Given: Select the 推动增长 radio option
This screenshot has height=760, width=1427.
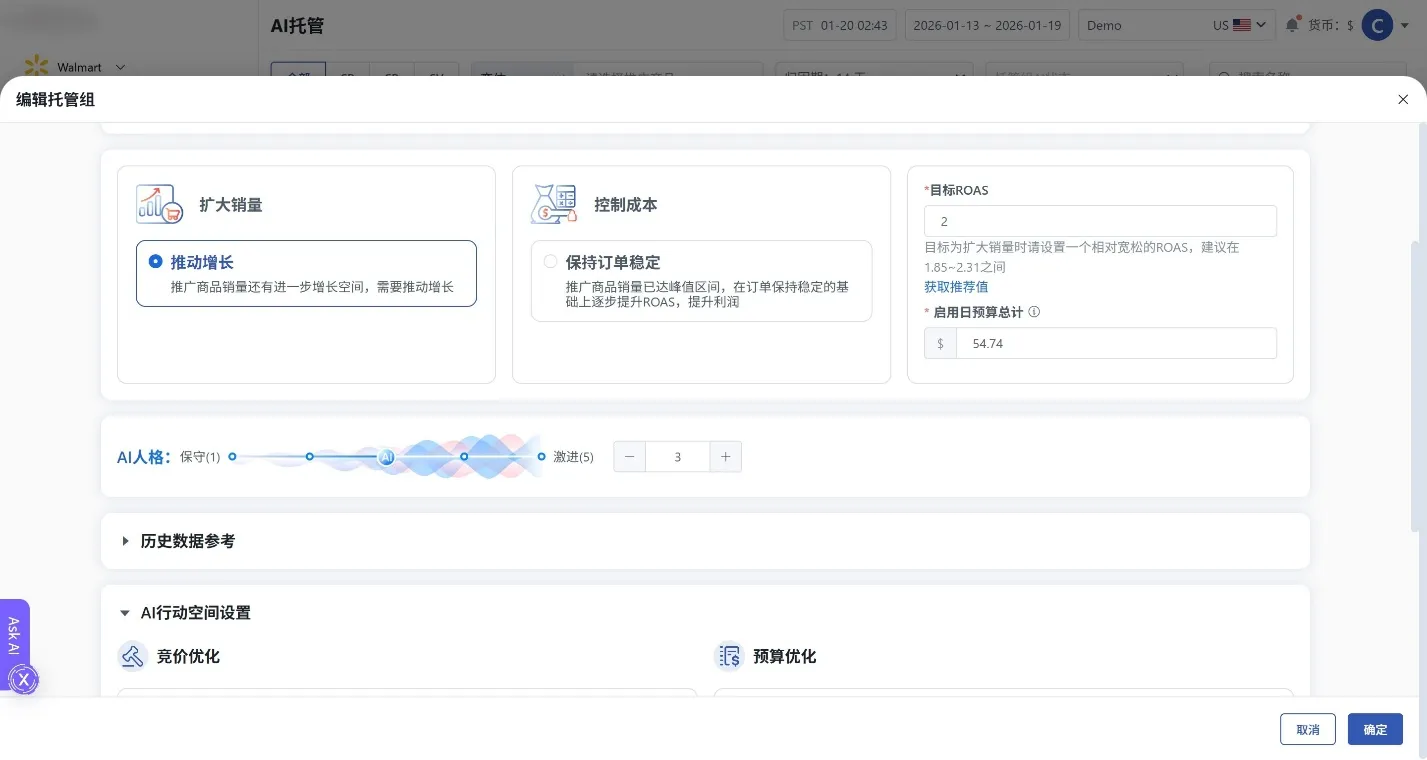Looking at the screenshot, I should 155,261.
